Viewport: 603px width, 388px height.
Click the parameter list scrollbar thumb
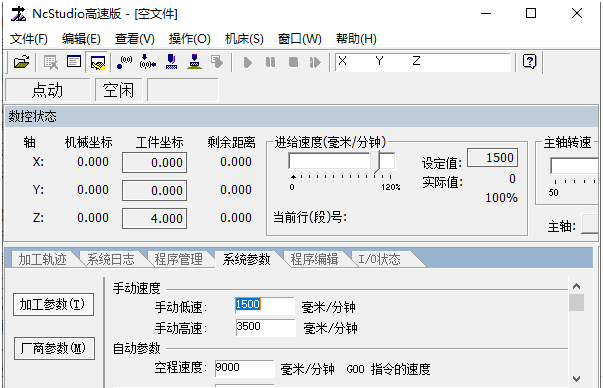(576, 303)
